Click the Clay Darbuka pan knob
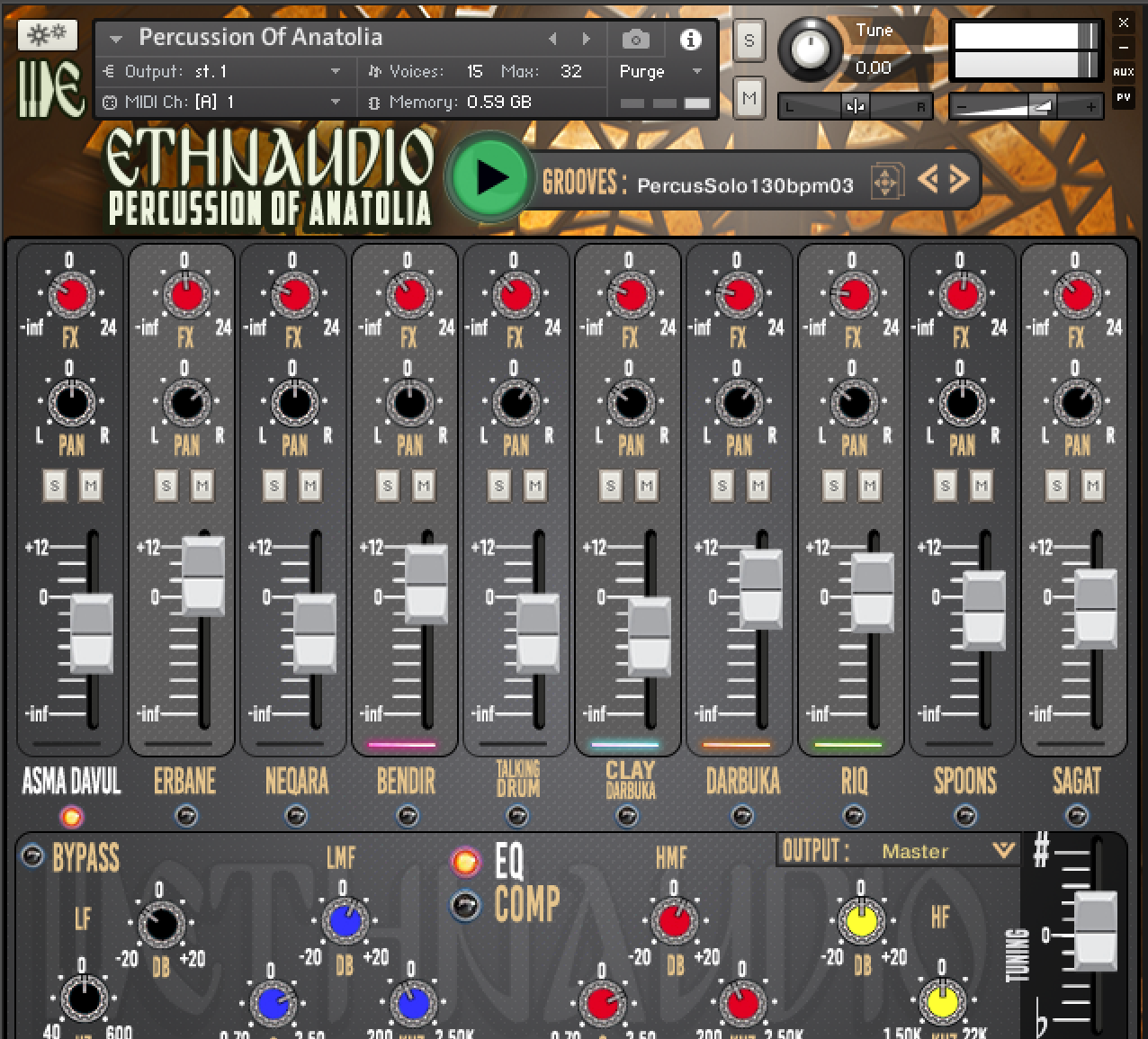The width and height of the screenshot is (1148, 1039). click(x=630, y=403)
